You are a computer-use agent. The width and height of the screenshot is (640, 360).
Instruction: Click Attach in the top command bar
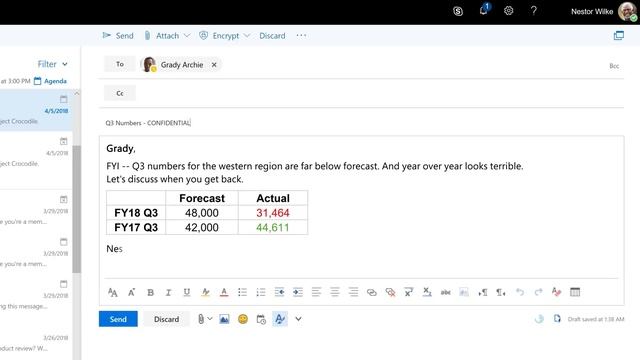tap(162, 36)
